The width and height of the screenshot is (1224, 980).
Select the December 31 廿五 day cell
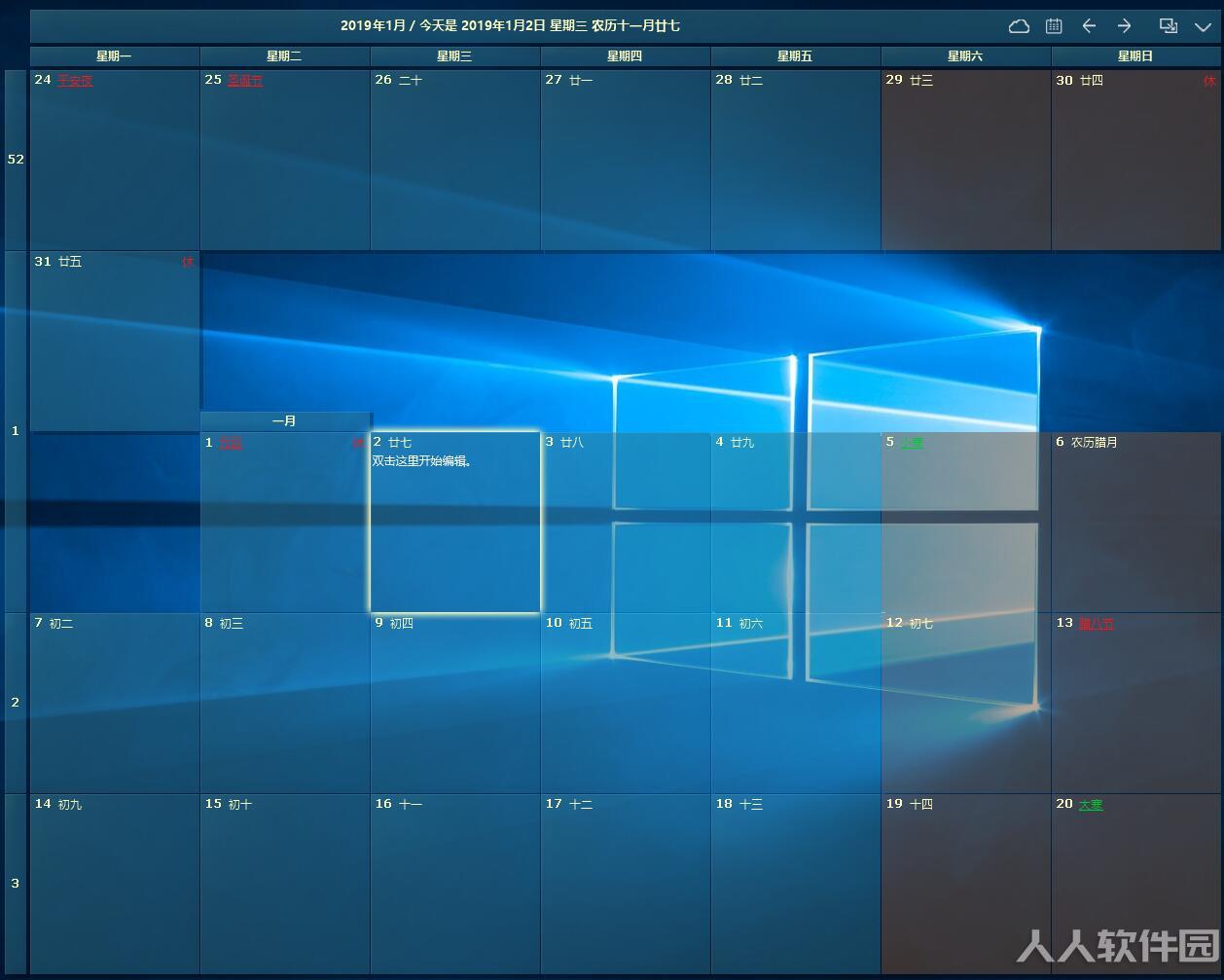115,341
